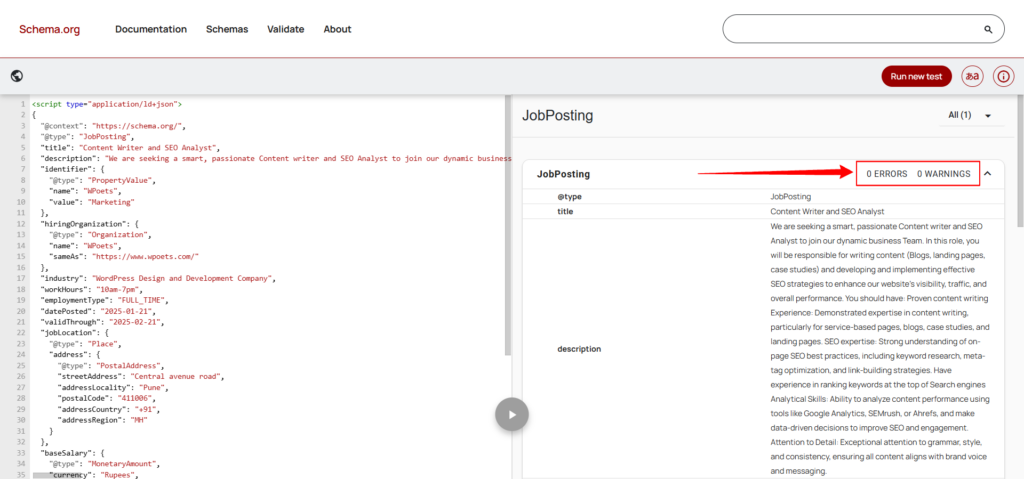
Task: Click the Run new test button
Action: (x=916, y=76)
